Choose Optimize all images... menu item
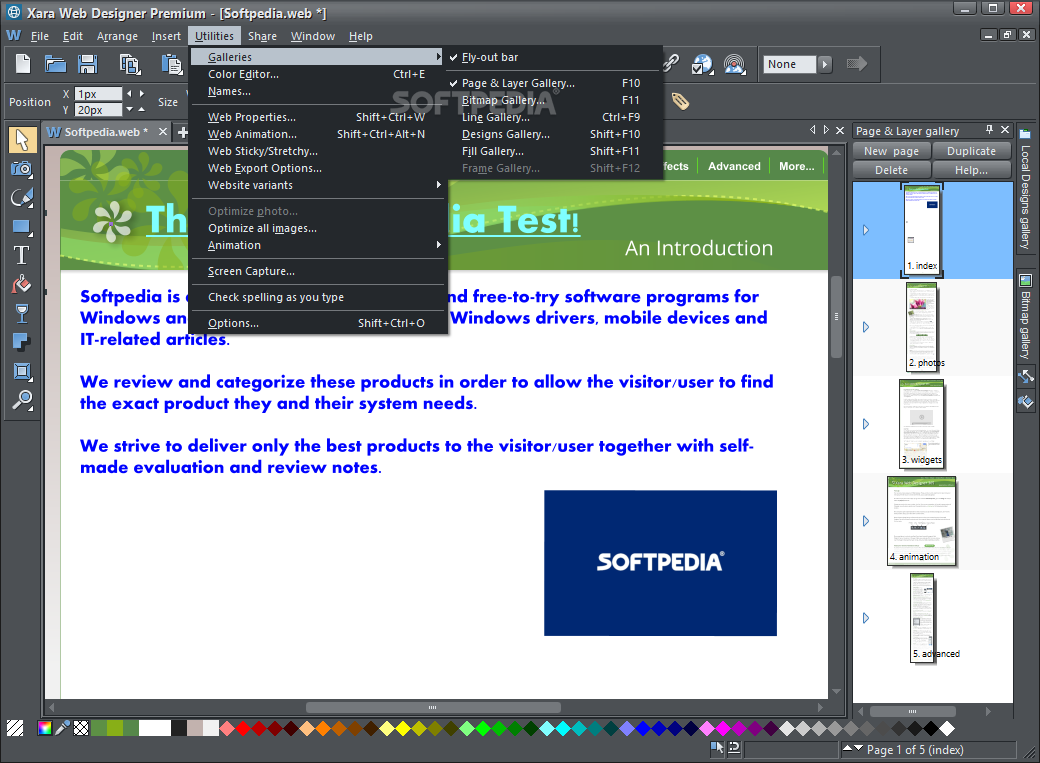The height and width of the screenshot is (763, 1040). pyautogui.click(x=318, y=228)
